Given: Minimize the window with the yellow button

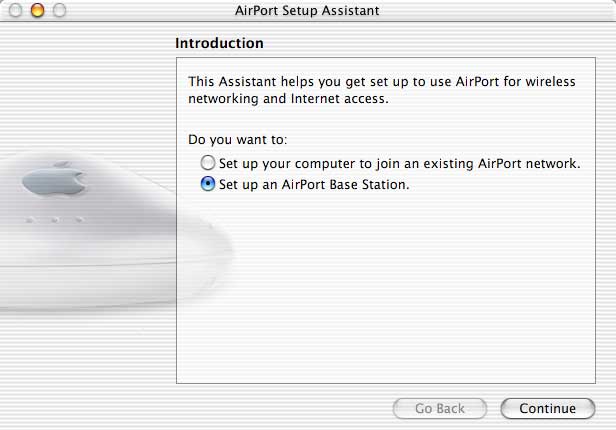Looking at the screenshot, I should [x=37, y=10].
